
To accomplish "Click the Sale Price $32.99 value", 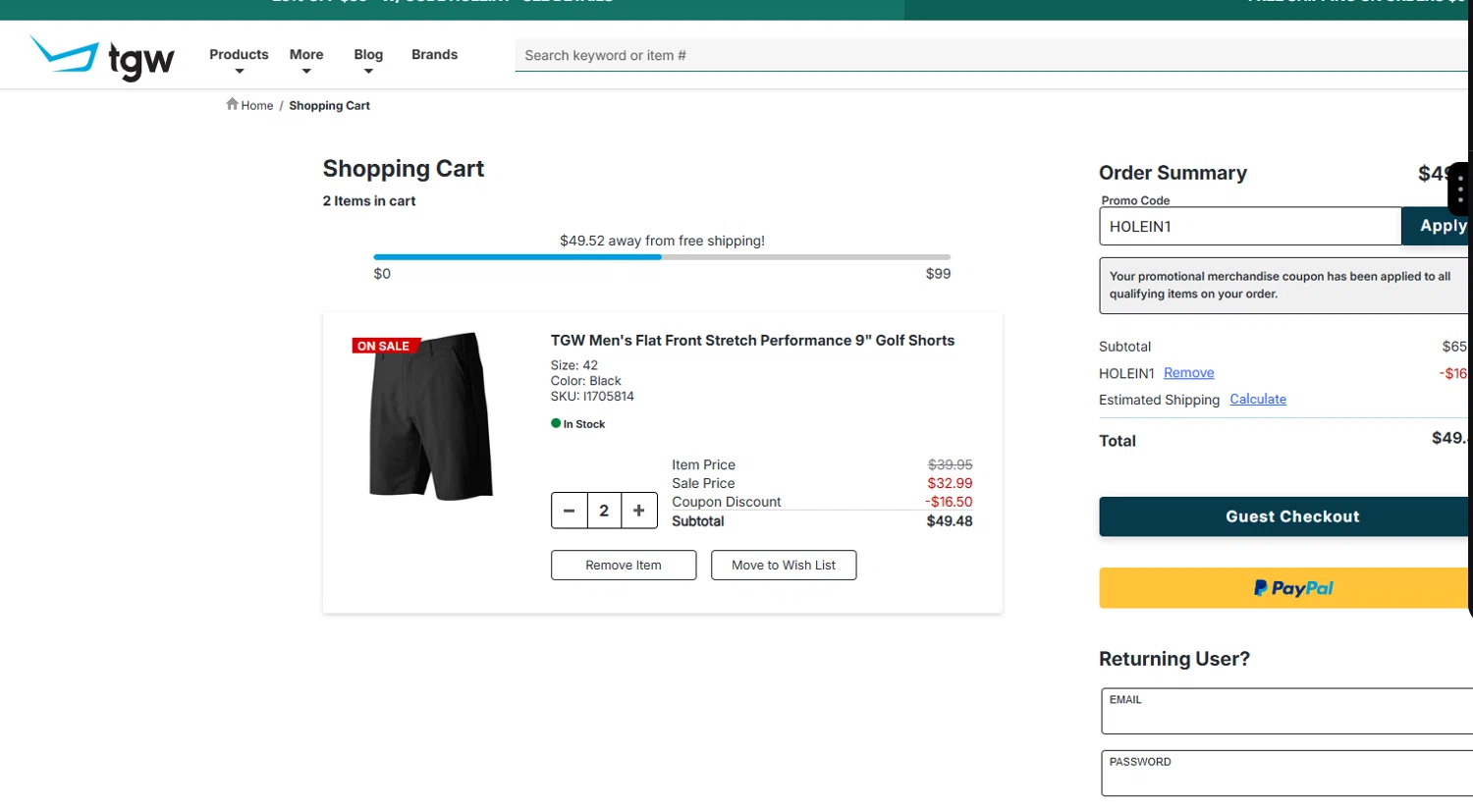I will (950, 483).
